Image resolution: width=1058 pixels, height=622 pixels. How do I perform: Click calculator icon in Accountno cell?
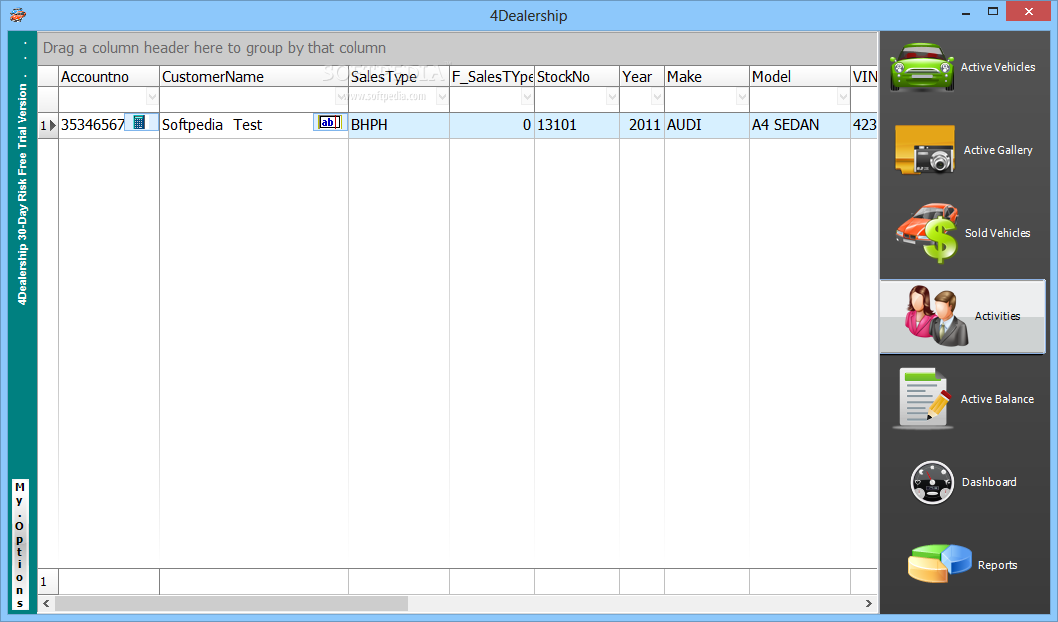tap(139, 122)
